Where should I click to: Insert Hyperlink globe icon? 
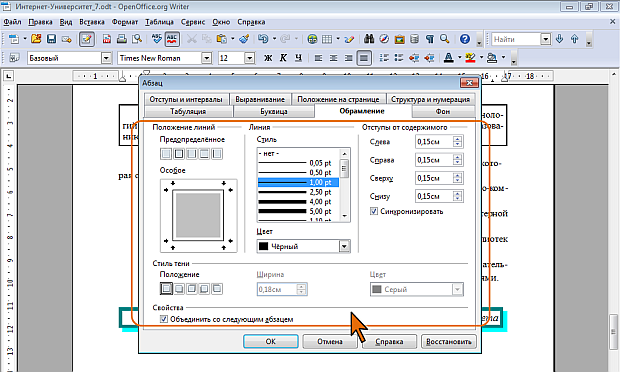point(312,39)
